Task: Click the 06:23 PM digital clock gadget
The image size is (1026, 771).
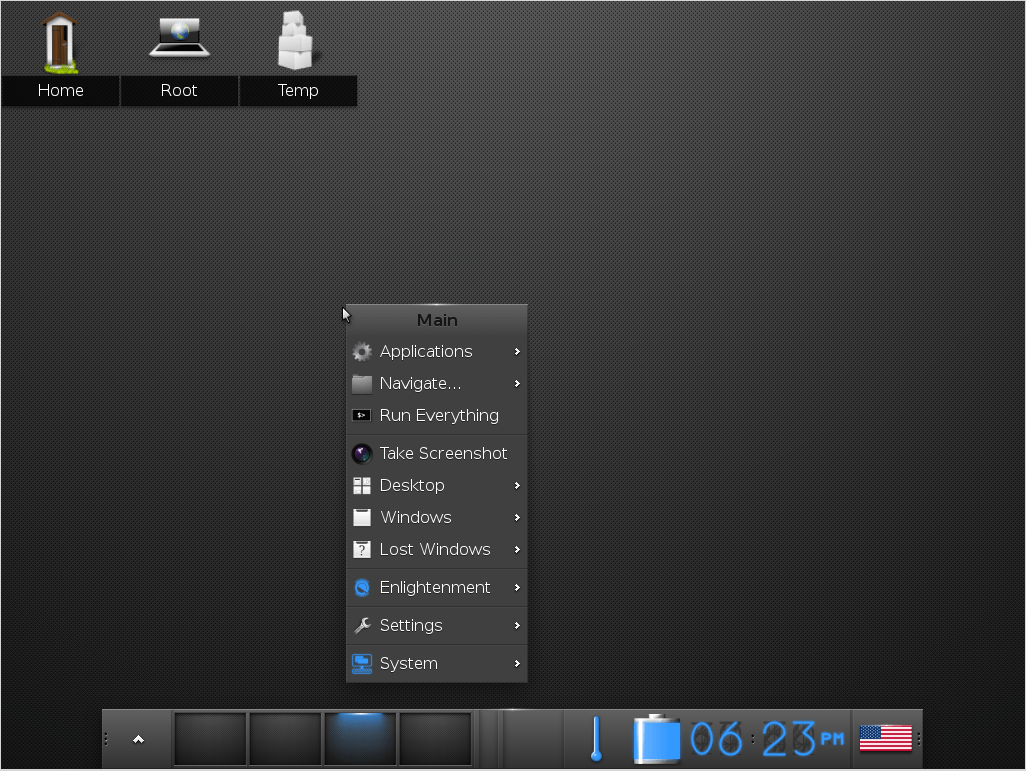Action: pos(767,739)
